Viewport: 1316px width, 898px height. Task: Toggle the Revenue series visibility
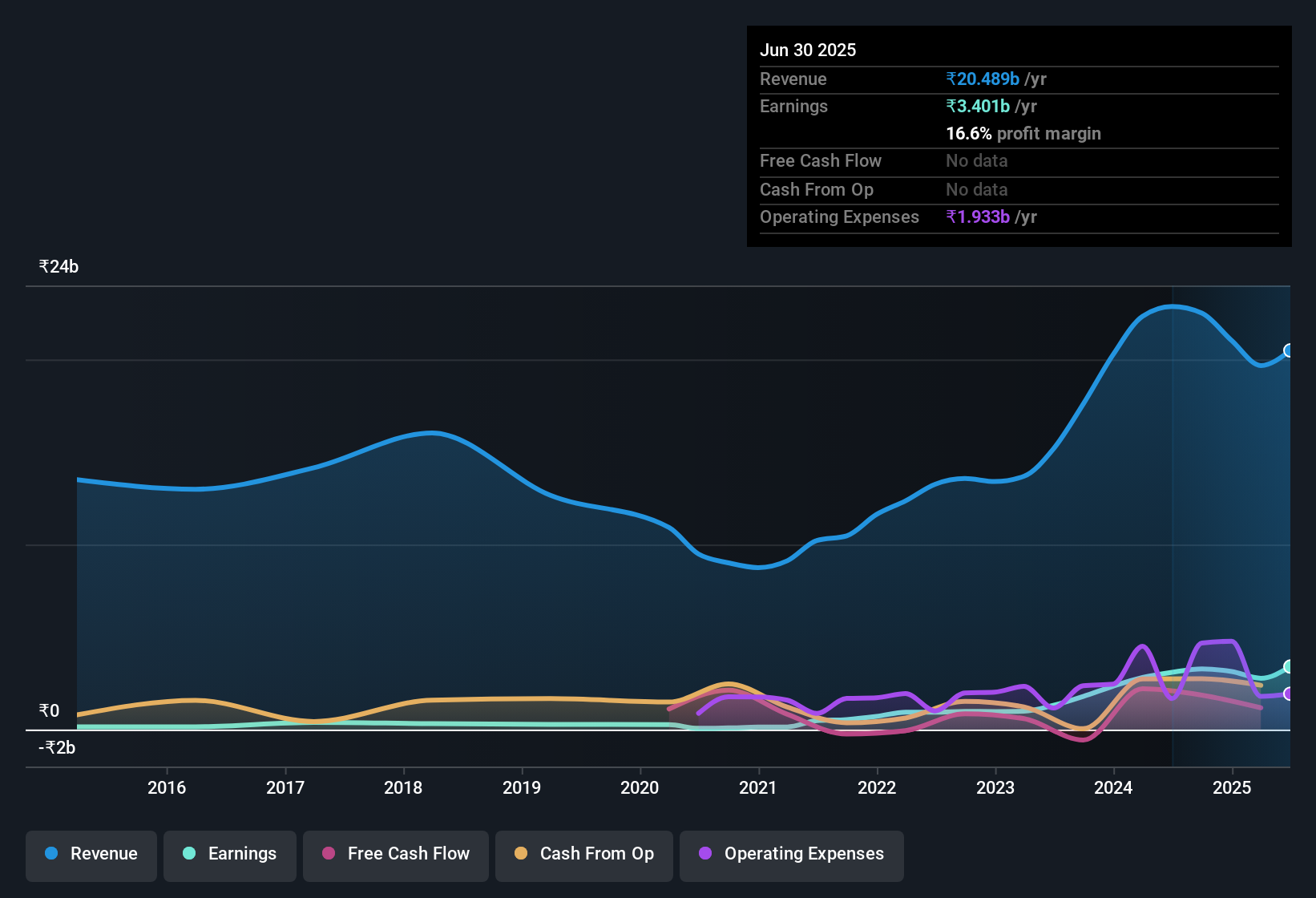(x=91, y=854)
